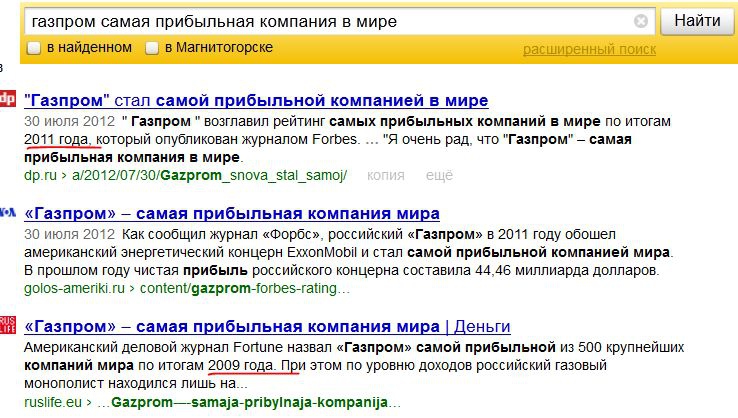Image resolution: width=738 pixels, height=418 pixels.
Task: Click the Golos Ameriki favicon beside the second result
Action: pos(8,212)
